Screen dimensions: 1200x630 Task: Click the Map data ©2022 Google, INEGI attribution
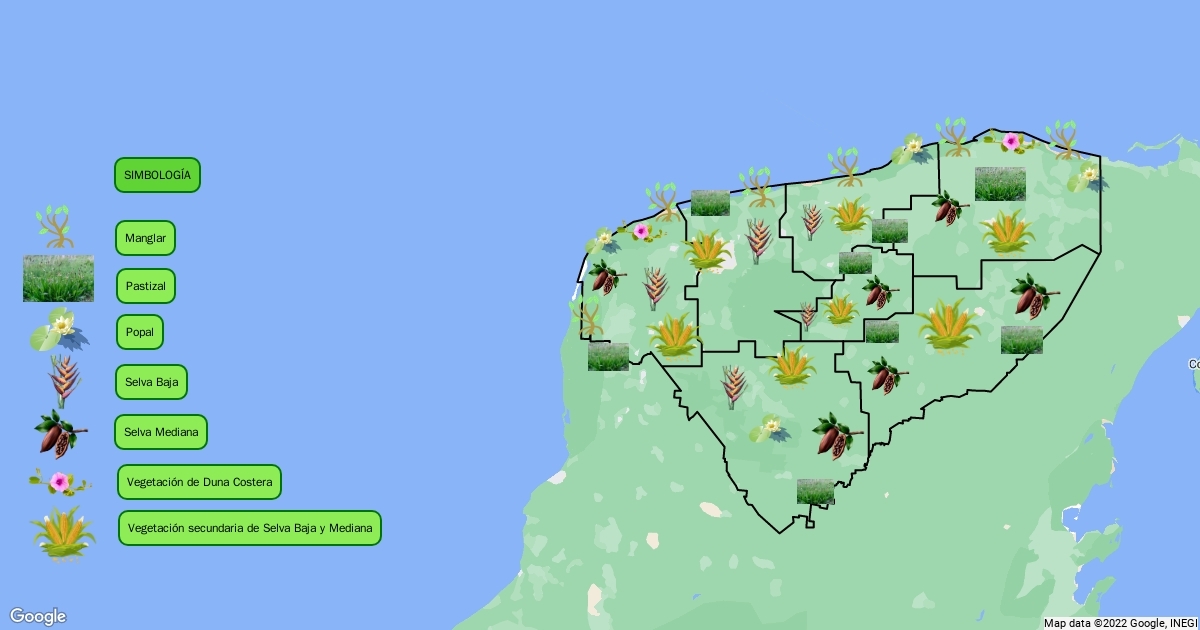pos(1119,623)
